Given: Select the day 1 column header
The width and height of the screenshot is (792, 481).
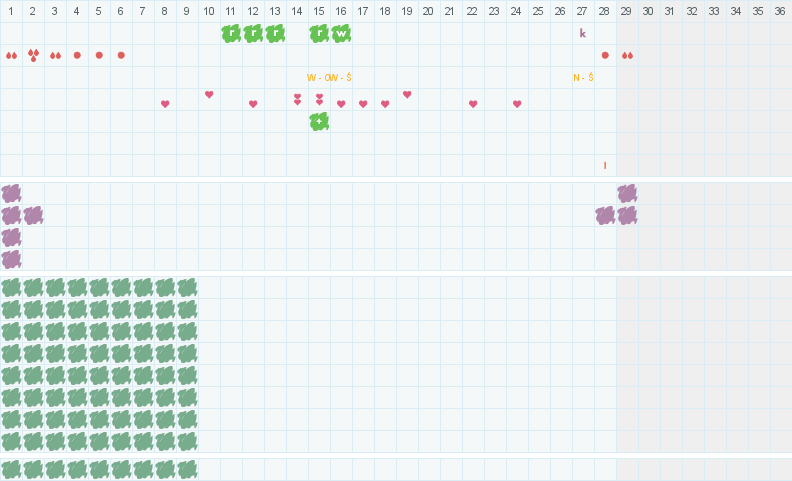Looking at the screenshot, I should [11, 11].
